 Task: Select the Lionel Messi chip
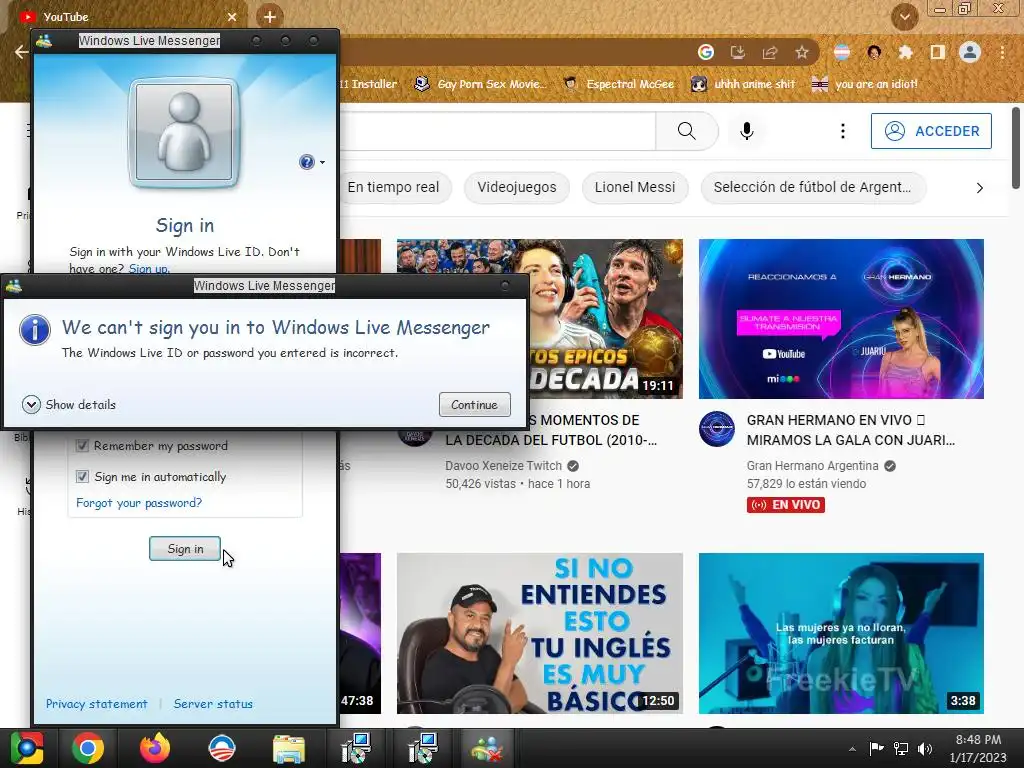635,187
